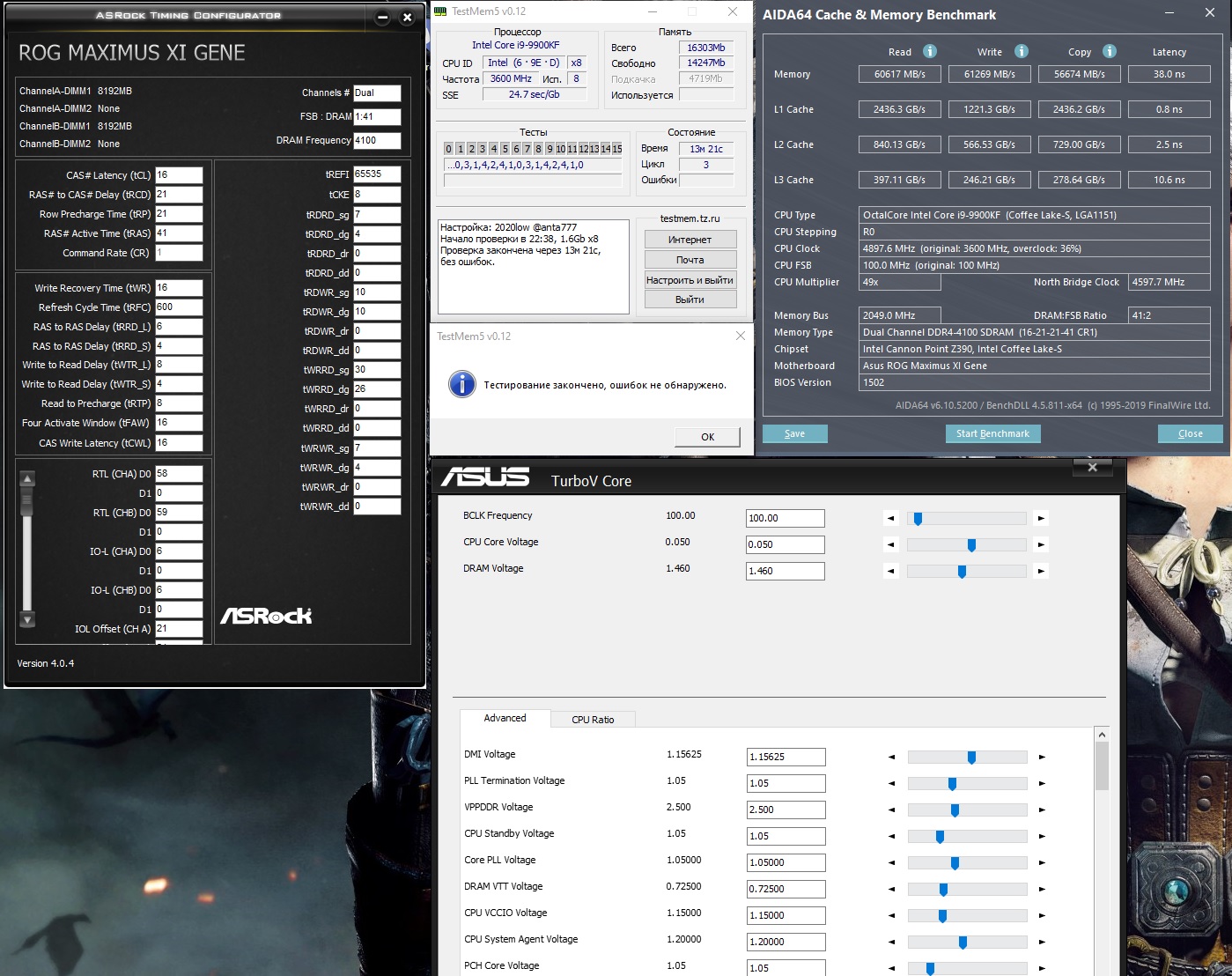Click Настроить и выйти in TestMem5
The width and height of the screenshot is (1232, 976).
690,280
